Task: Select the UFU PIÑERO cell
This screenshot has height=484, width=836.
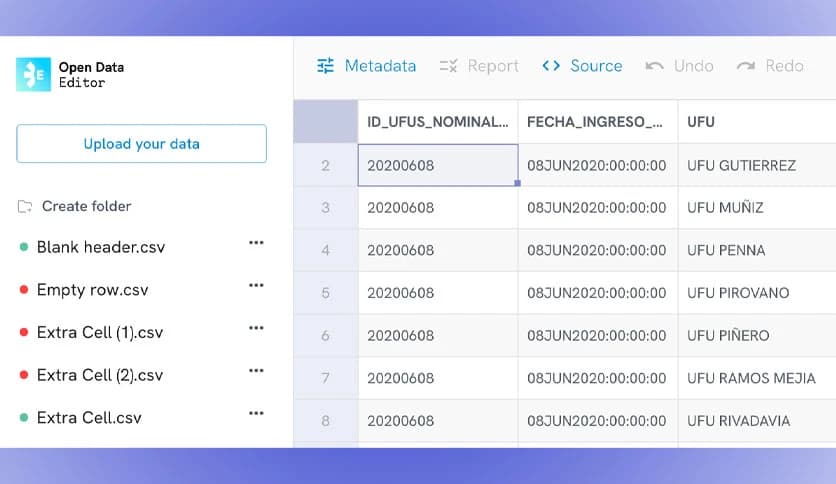Action: pyautogui.click(x=757, y=336)
